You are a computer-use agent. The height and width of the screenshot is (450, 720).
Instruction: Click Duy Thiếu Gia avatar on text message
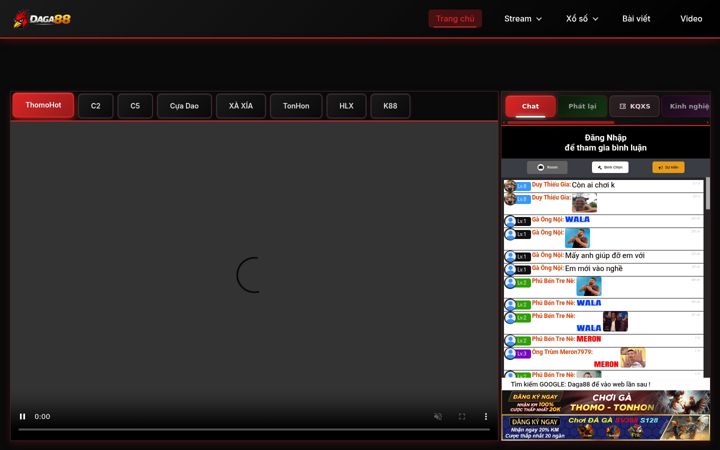tap(510, 186)
